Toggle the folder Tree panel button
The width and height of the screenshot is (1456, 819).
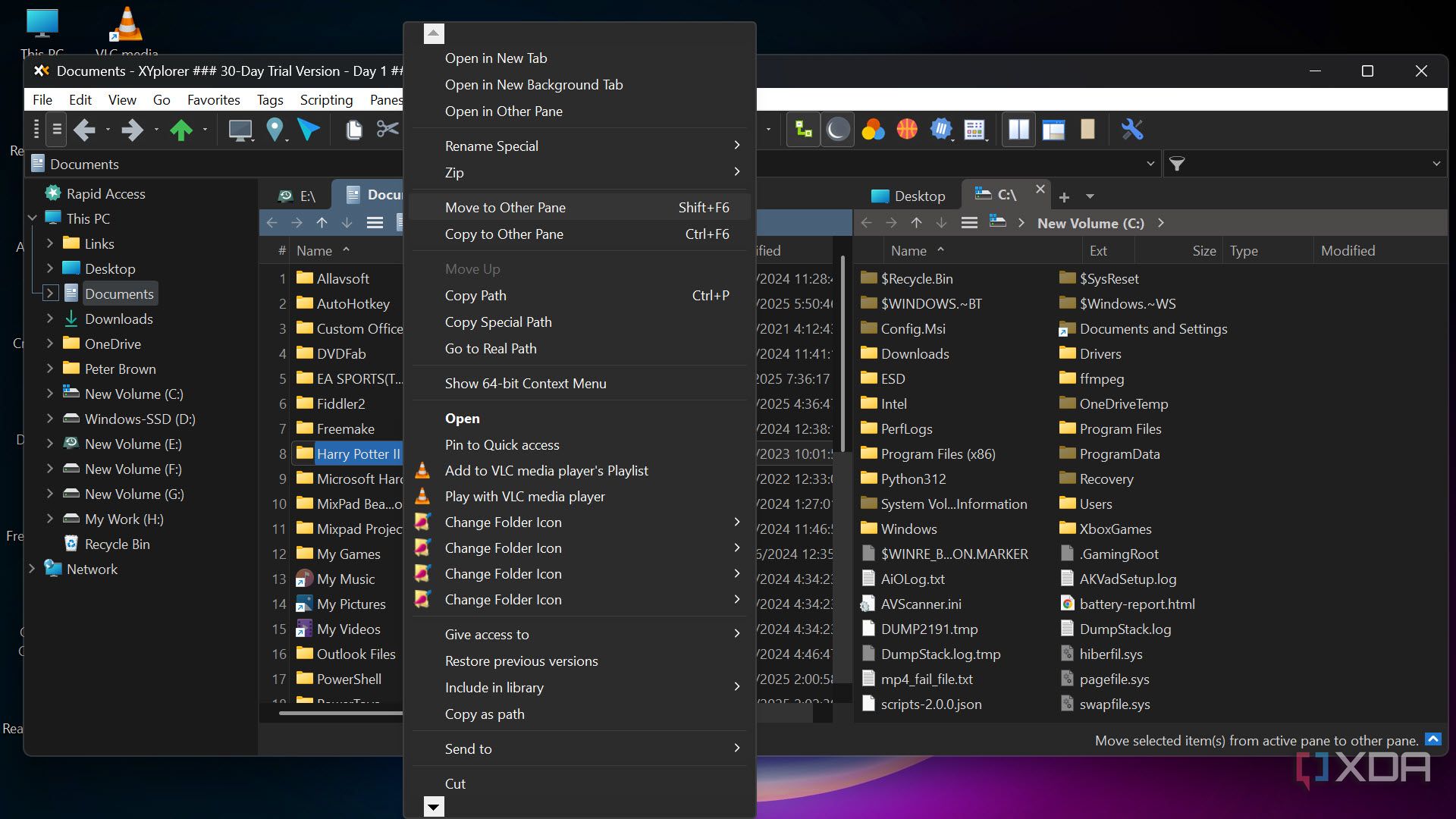click(x=803, y=130)
